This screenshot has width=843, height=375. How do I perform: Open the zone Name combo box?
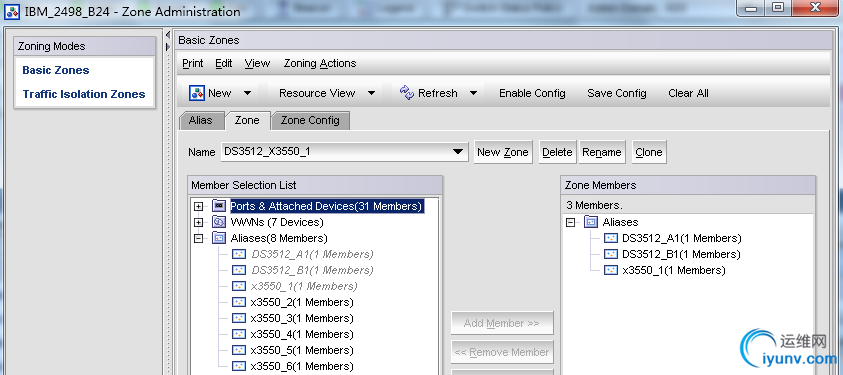point(345,152)
